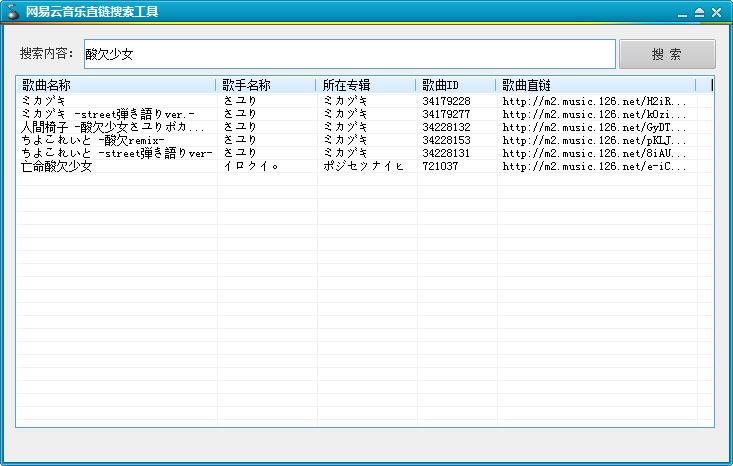Click the app icon in title bar
This screenshot has width=733, height=466.
tap(14, 12)
